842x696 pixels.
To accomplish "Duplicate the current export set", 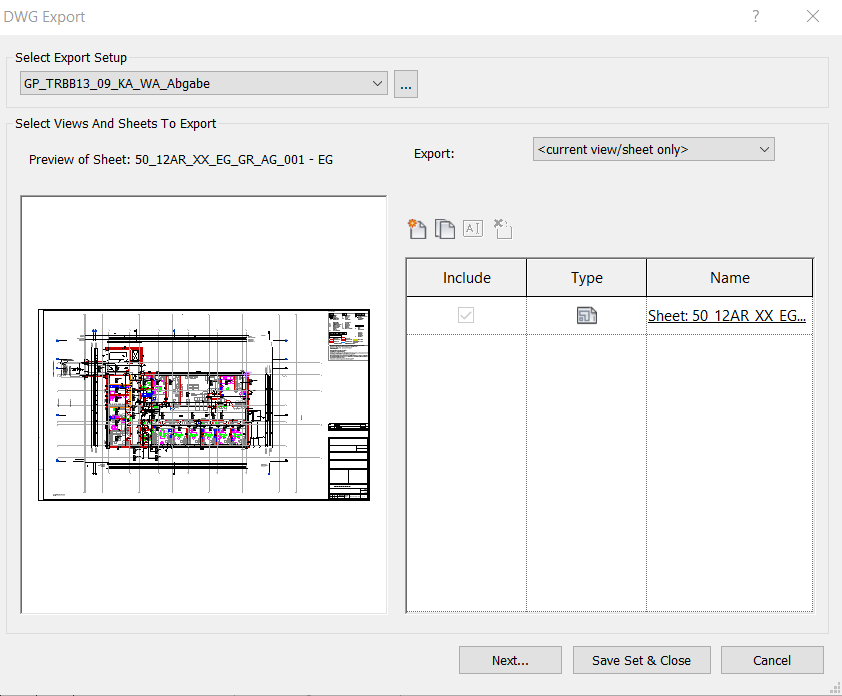I will (x=445, y=229).
